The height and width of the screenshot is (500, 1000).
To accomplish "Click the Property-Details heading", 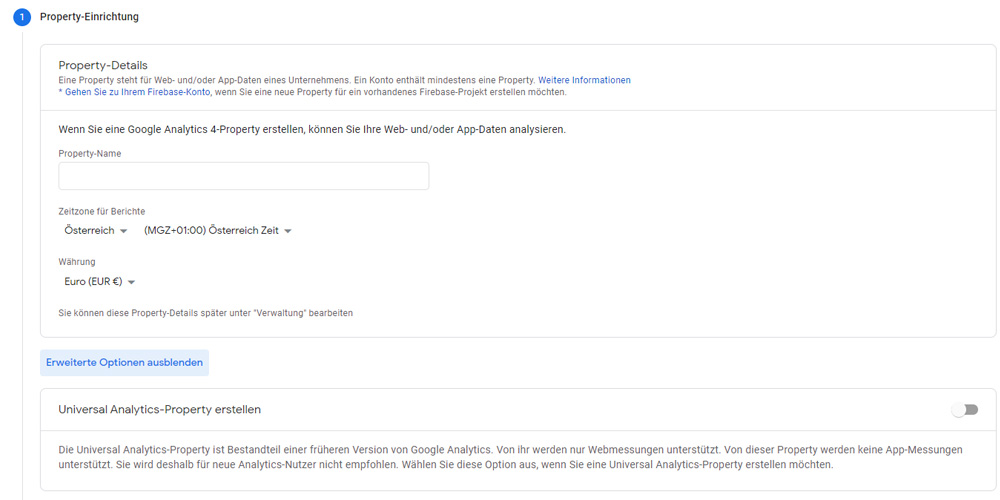I will click(103, 65).
